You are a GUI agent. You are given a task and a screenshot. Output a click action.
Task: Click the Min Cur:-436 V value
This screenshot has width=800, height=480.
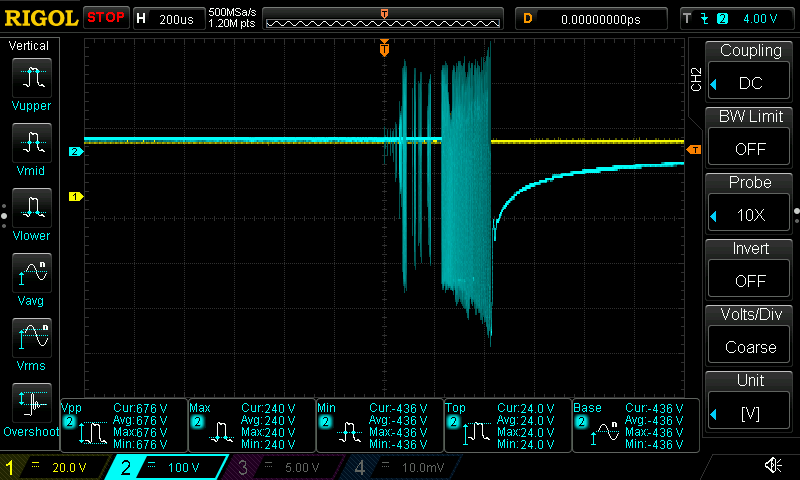click(x=398, y=408)
